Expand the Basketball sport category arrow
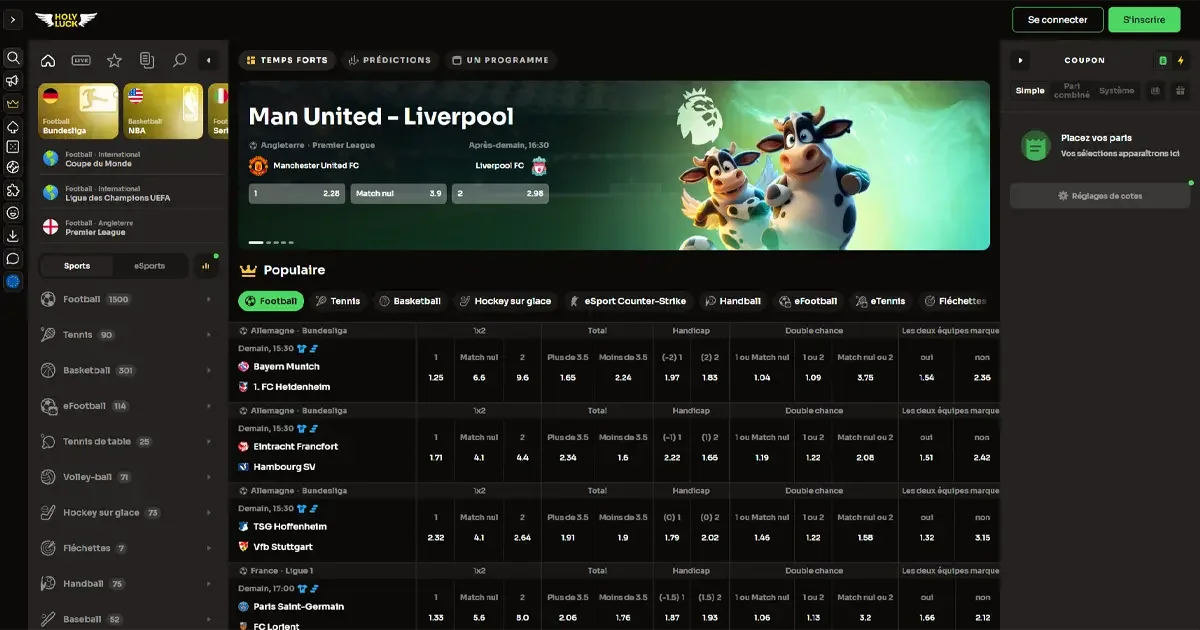The height and width of the screenshot is (630, 1200). click(x=209, y=370)
